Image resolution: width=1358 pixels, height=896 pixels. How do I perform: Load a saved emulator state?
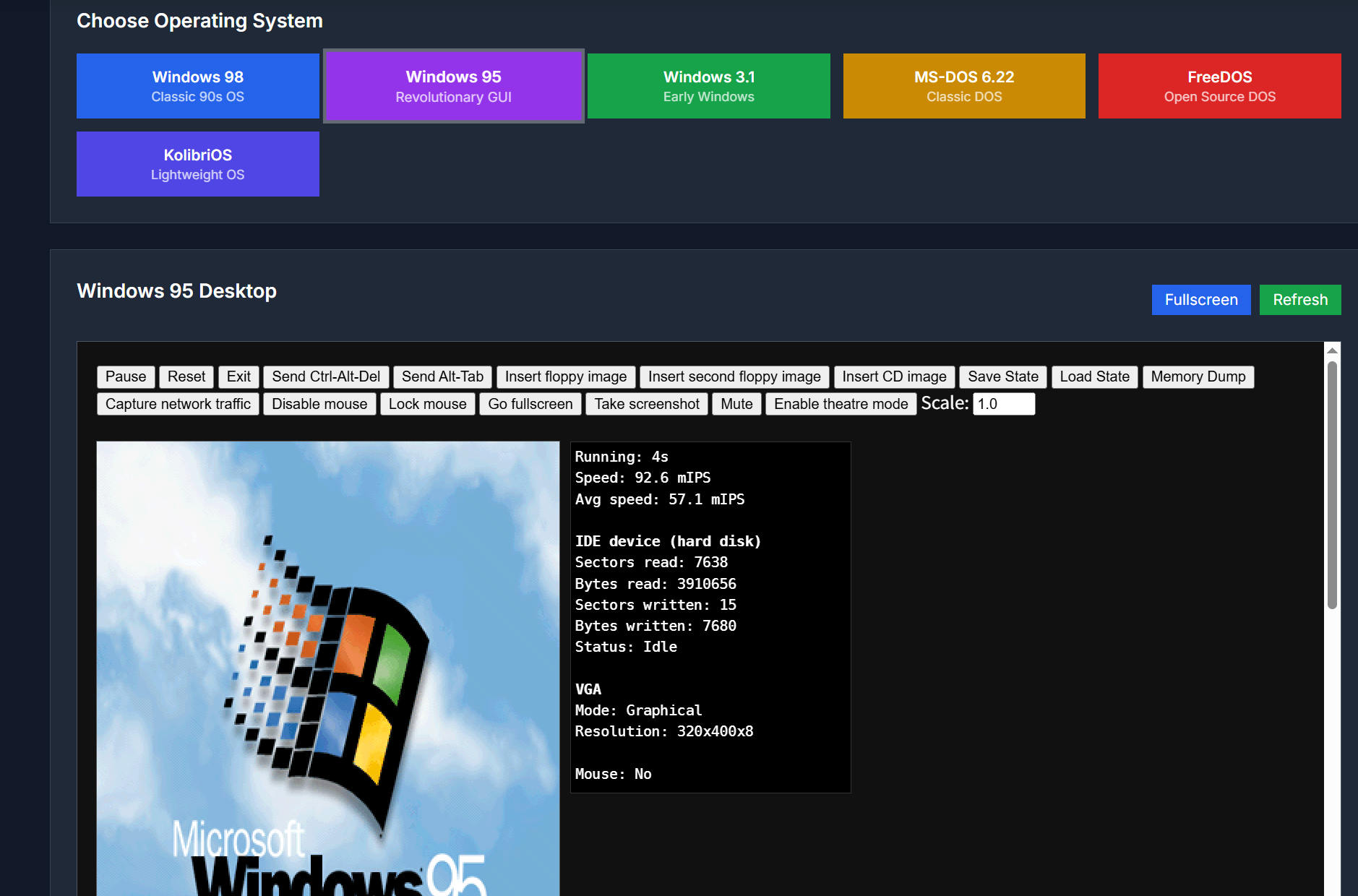(1094, 376)
